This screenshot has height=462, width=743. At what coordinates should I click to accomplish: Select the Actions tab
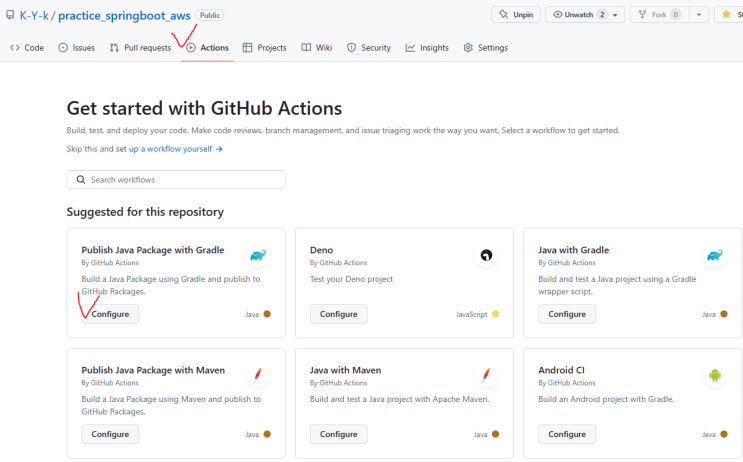208,48
